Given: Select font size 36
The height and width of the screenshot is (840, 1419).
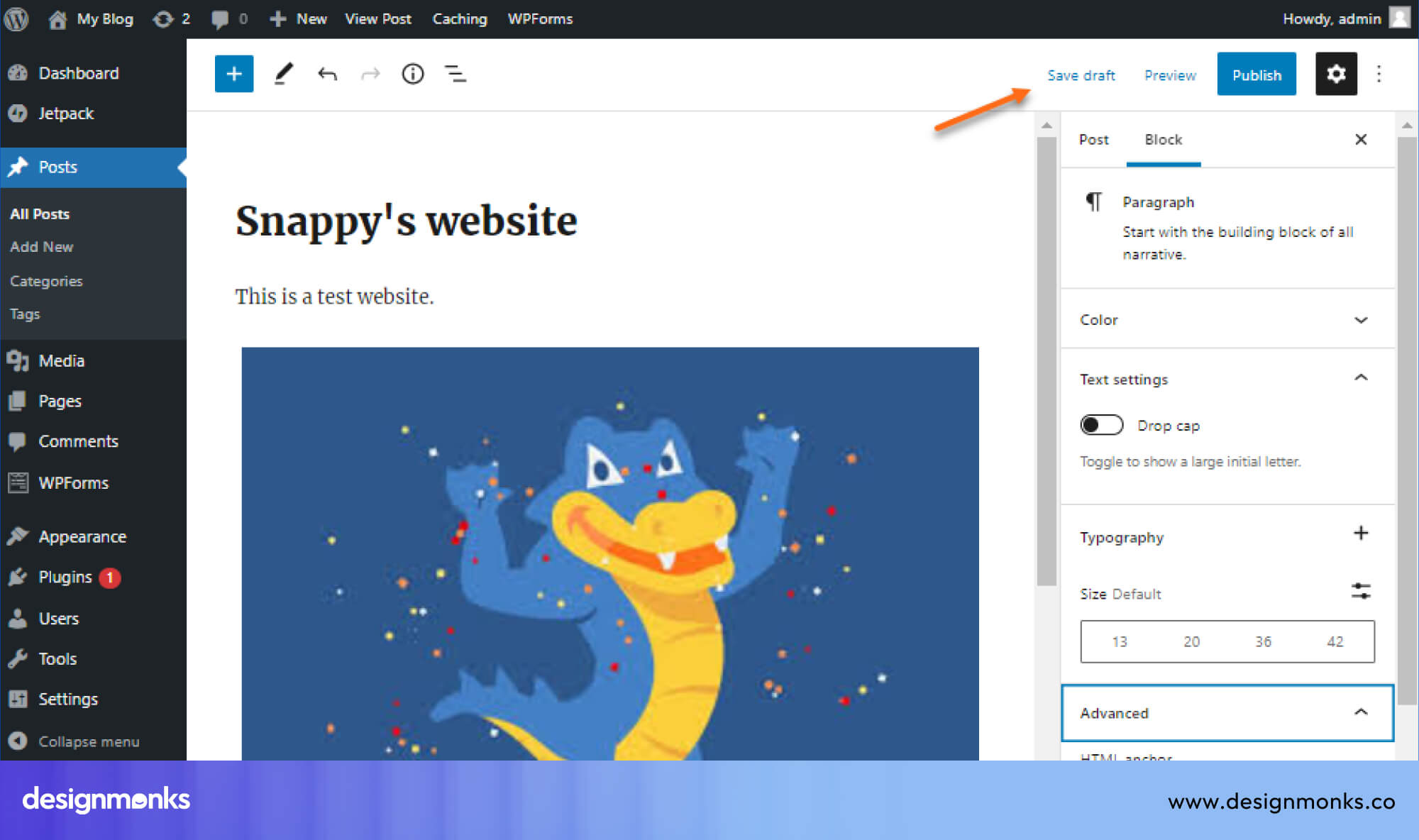Looking at the screenshot, I should click(1263, 641).
